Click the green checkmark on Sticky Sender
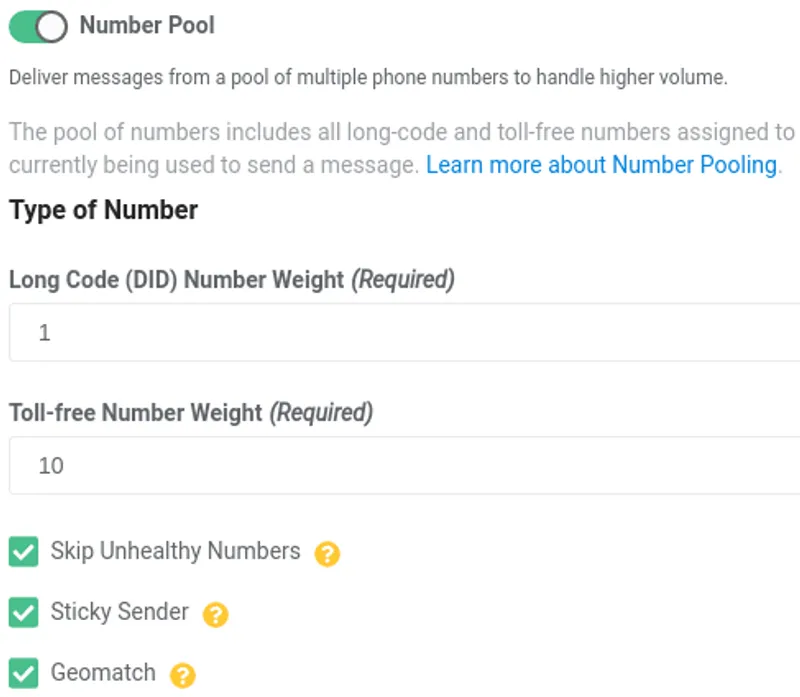800x697 pixels. [23, 612]
